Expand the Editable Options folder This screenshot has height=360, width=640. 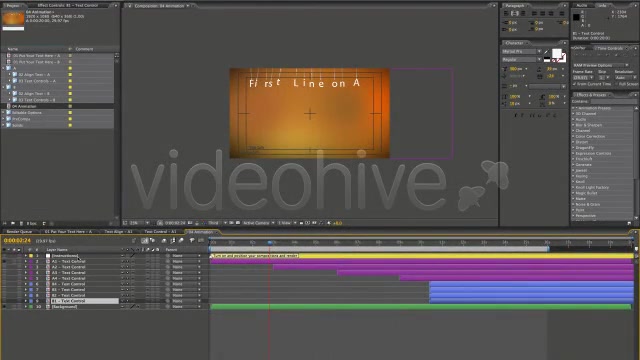click(x=4, y=113)
